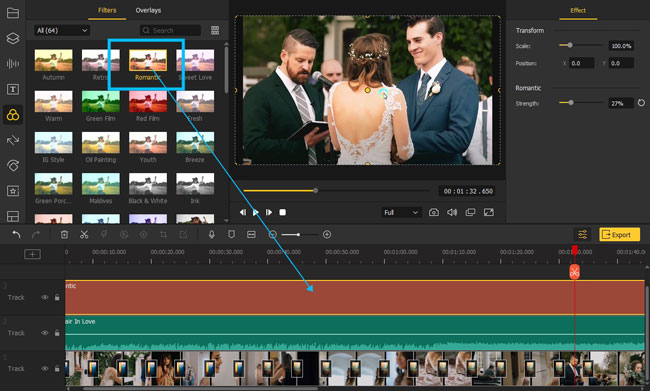
Task: Select the Green Film filter thumbnail
Action: 101,102
